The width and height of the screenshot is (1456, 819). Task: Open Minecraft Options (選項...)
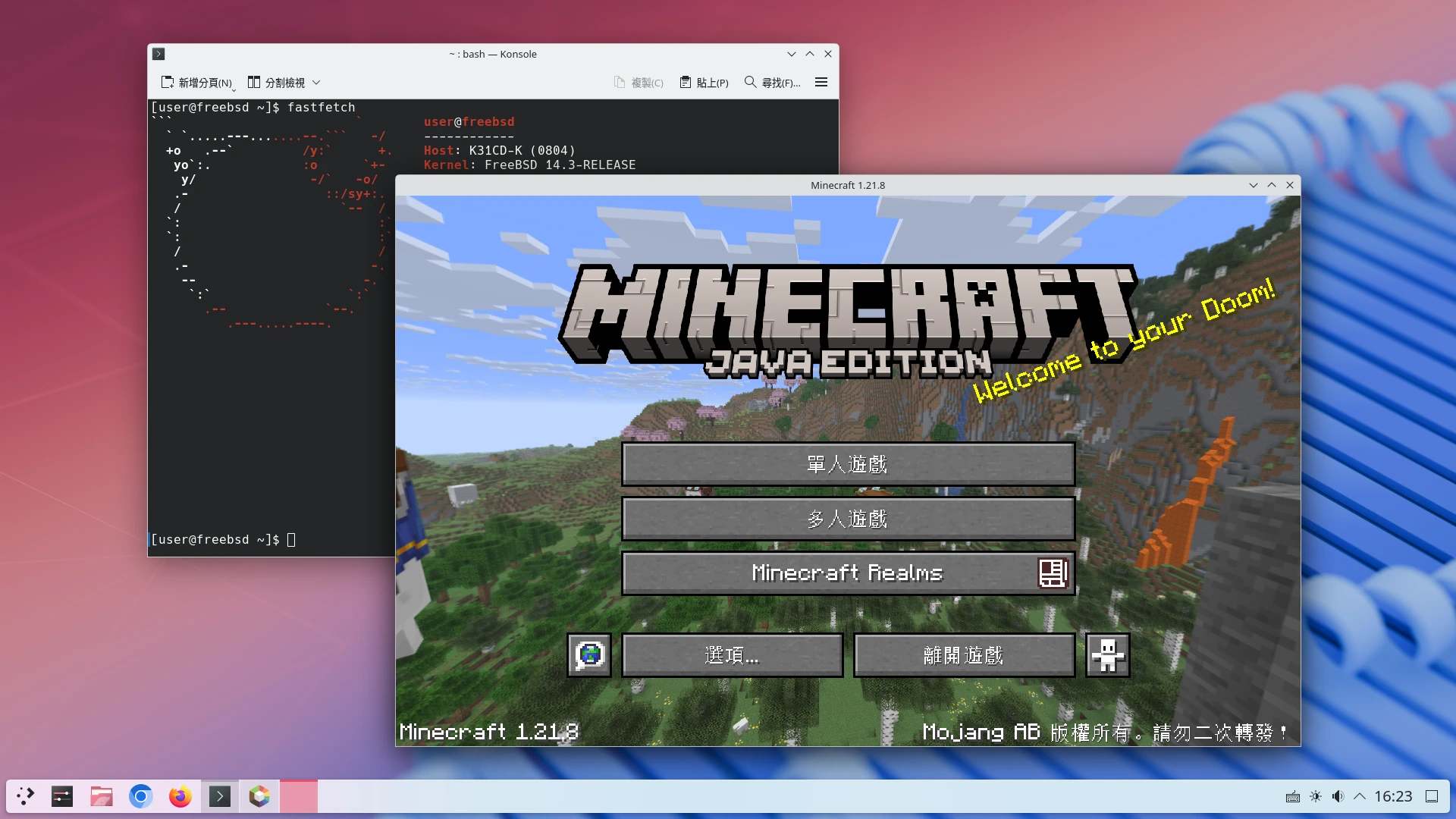click(732, 655)
